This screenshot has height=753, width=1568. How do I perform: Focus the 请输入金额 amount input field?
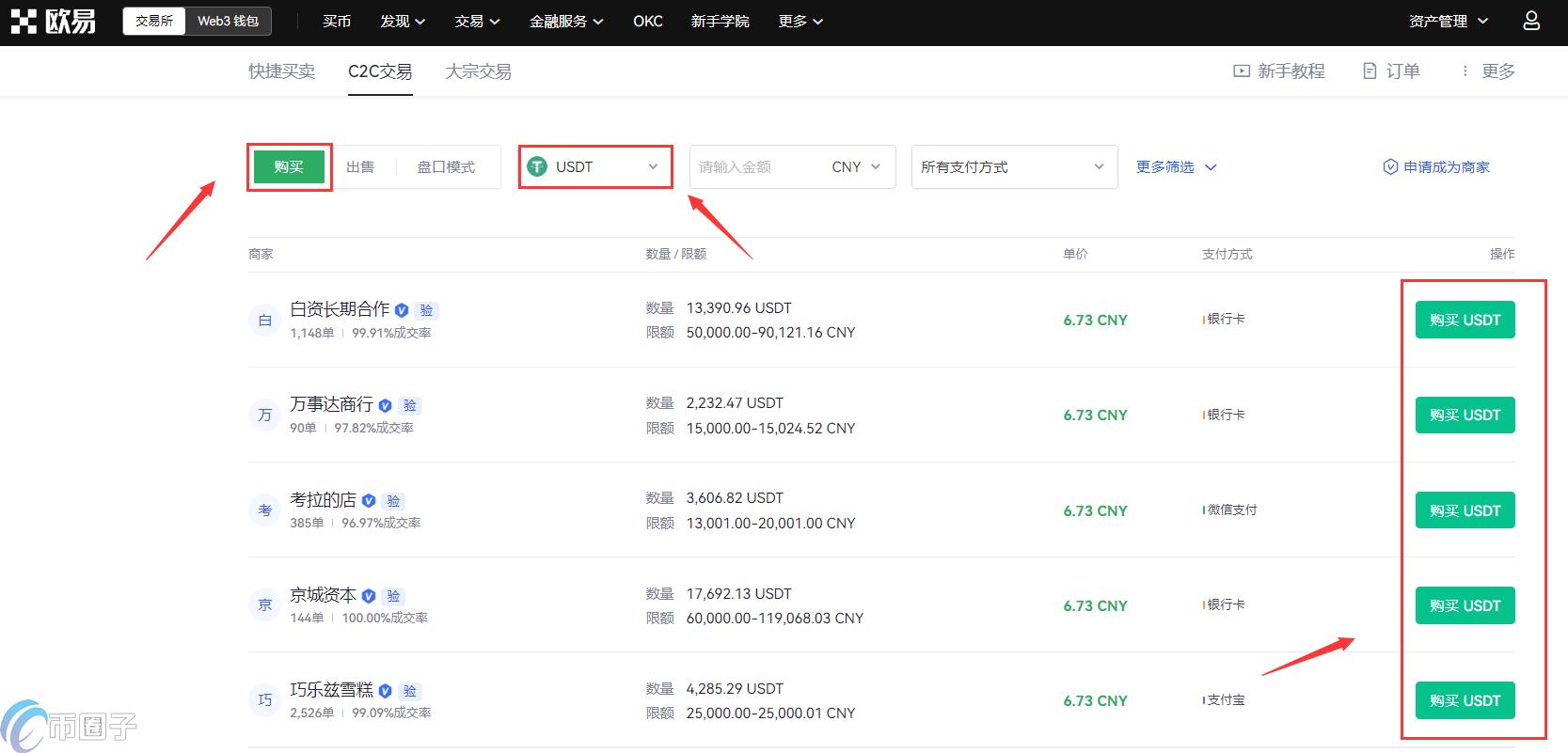757,167
